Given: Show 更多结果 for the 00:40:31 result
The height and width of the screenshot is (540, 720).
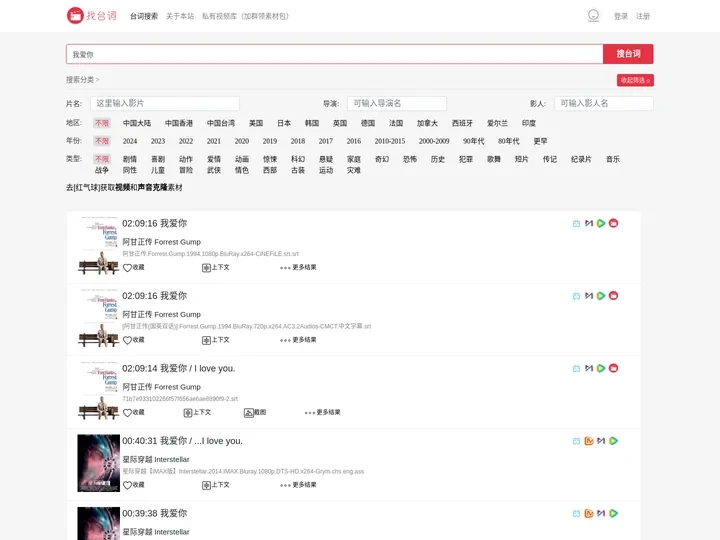Looking at the screenshot, I should coord(298,485).
